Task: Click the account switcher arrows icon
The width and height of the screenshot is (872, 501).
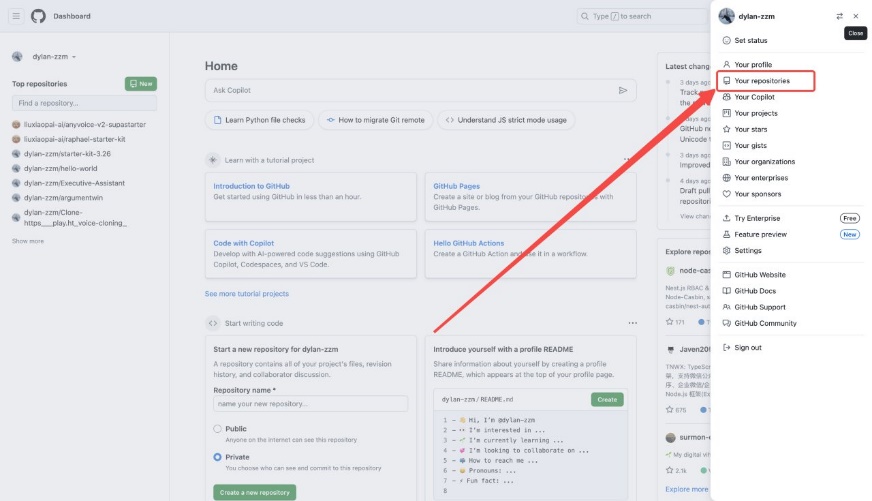Action: click(x=839, y=16)
